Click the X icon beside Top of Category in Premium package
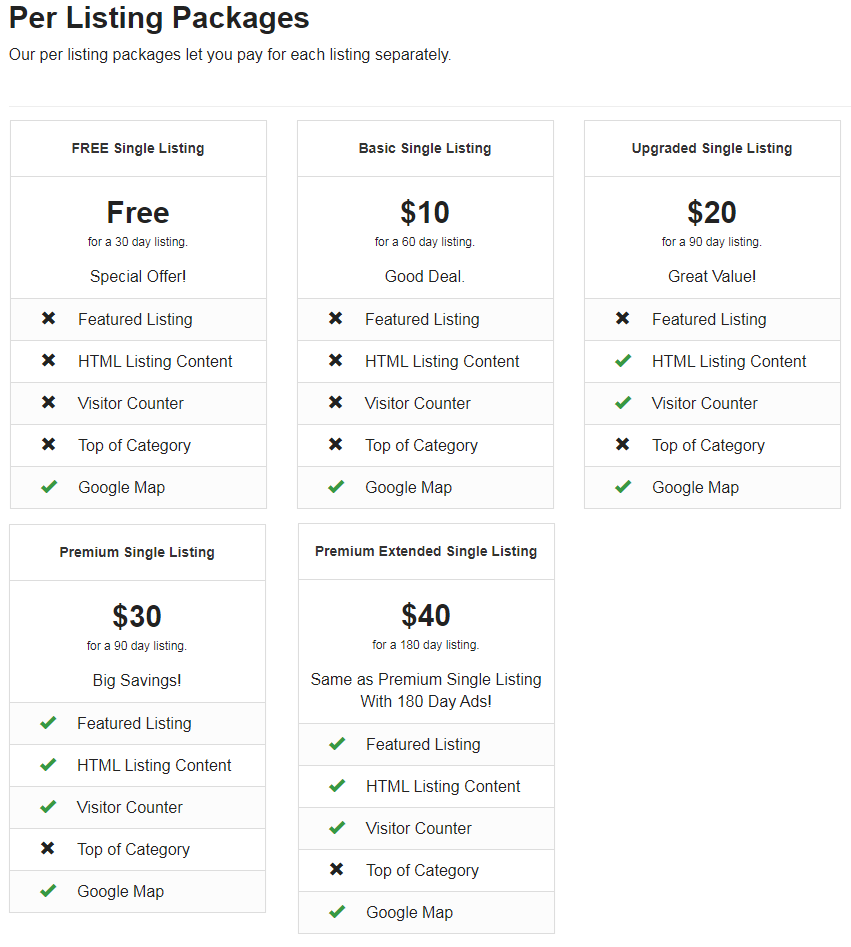 point(47,848)
